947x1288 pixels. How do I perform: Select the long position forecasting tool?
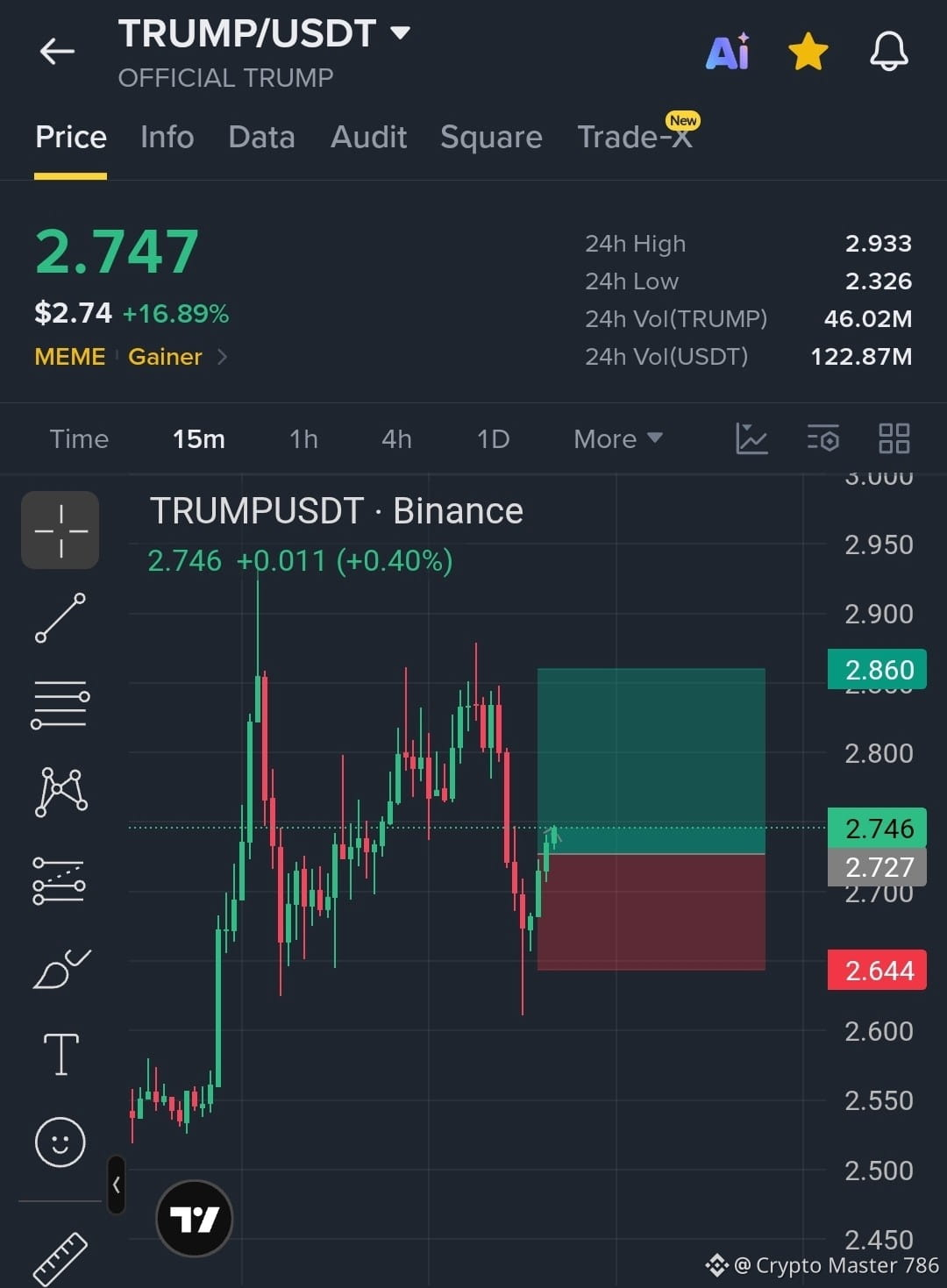pyautogui.click(x=59, y=880)
